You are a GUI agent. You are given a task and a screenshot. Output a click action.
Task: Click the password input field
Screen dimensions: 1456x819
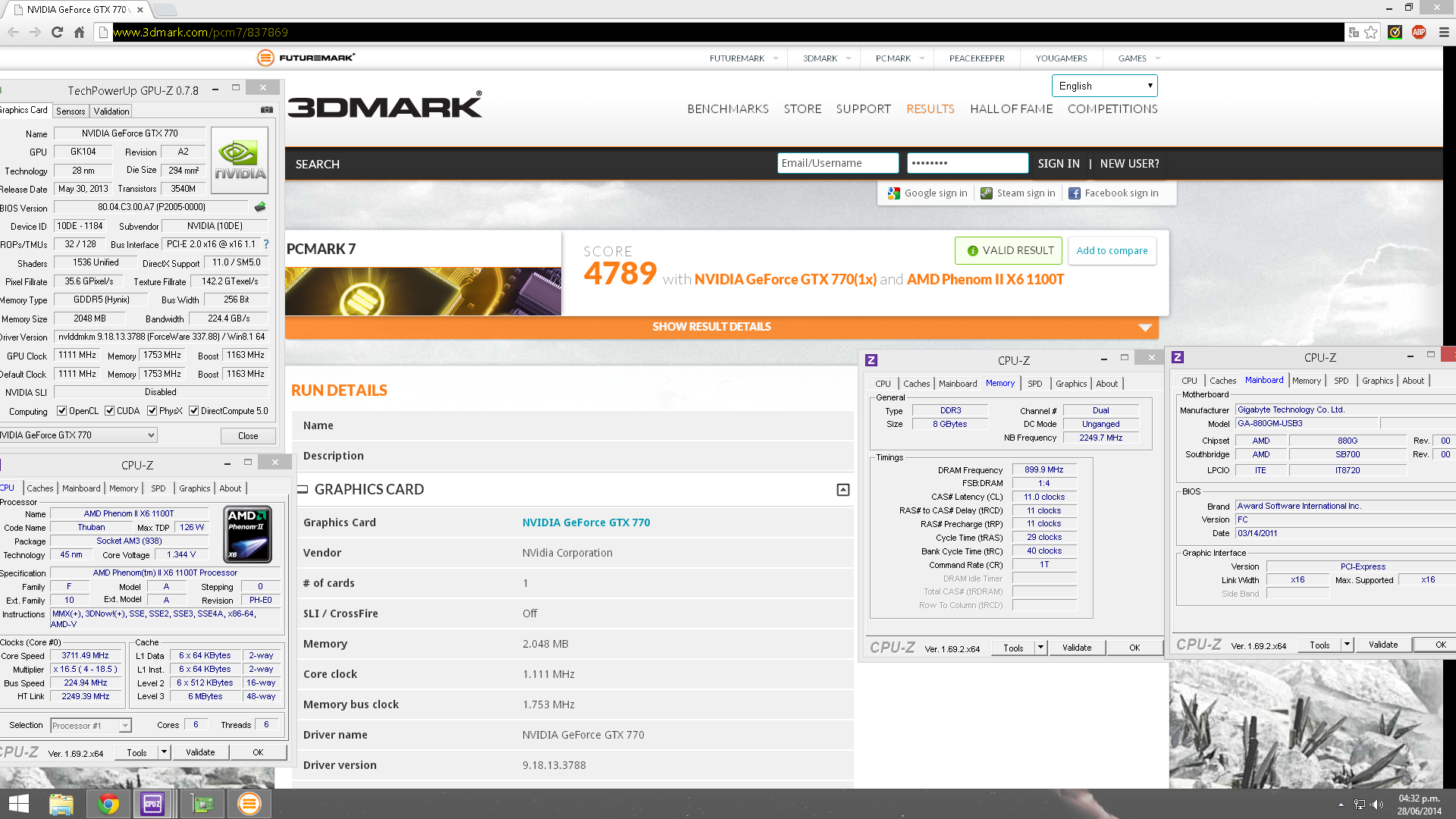[968, 163]
